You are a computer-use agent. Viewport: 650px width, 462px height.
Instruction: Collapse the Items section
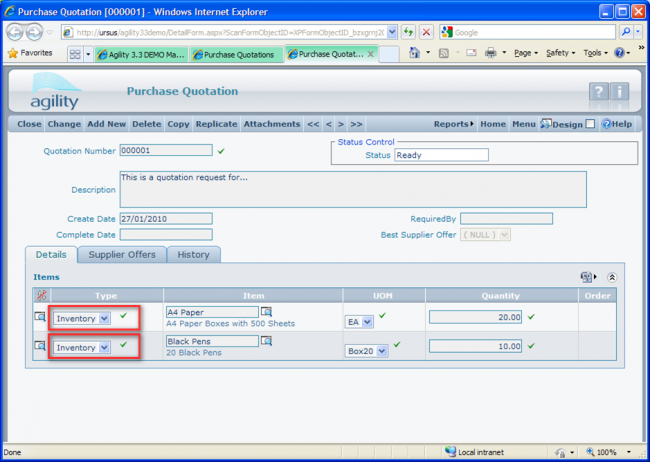pyautogui.click(x=612, y=277)
